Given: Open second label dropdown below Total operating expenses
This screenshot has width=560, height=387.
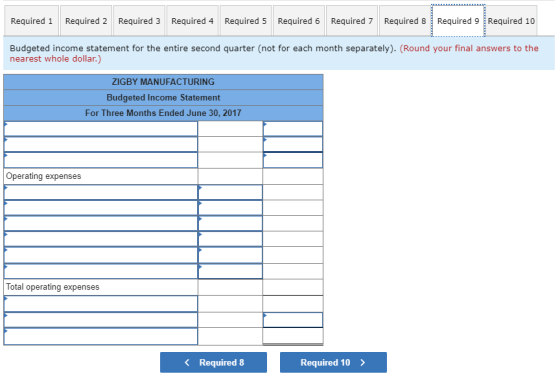Looking at the screenshot, I should 101,320.
